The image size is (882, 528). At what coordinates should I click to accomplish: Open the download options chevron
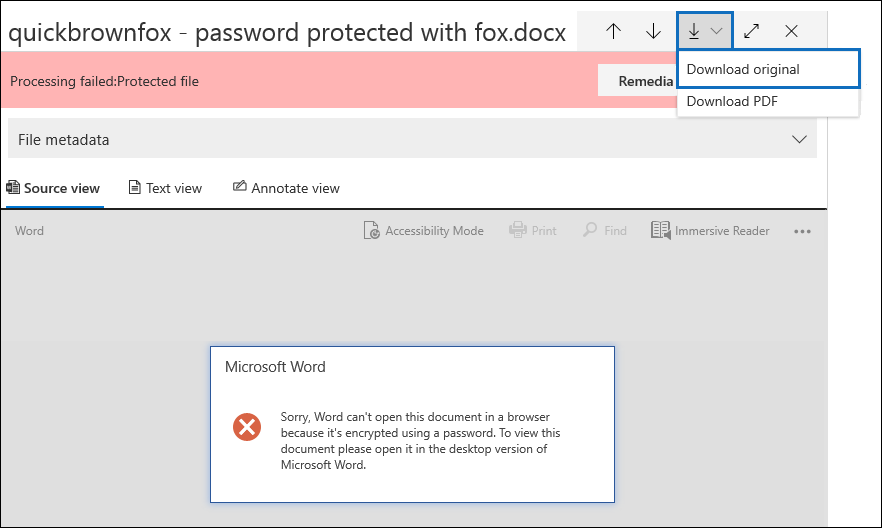[716, 31]
